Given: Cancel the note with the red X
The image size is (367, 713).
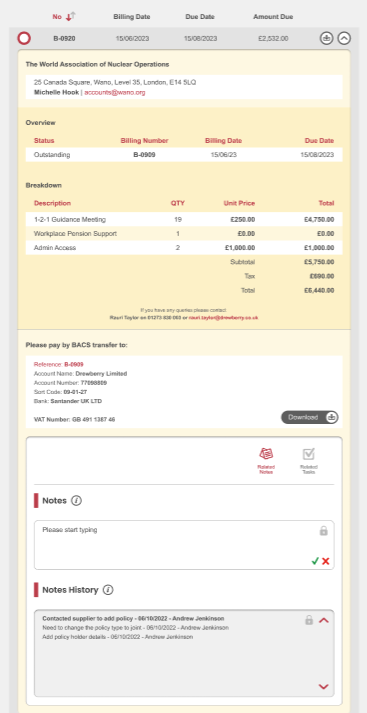Looking at the screenshot, I should 326,561.
